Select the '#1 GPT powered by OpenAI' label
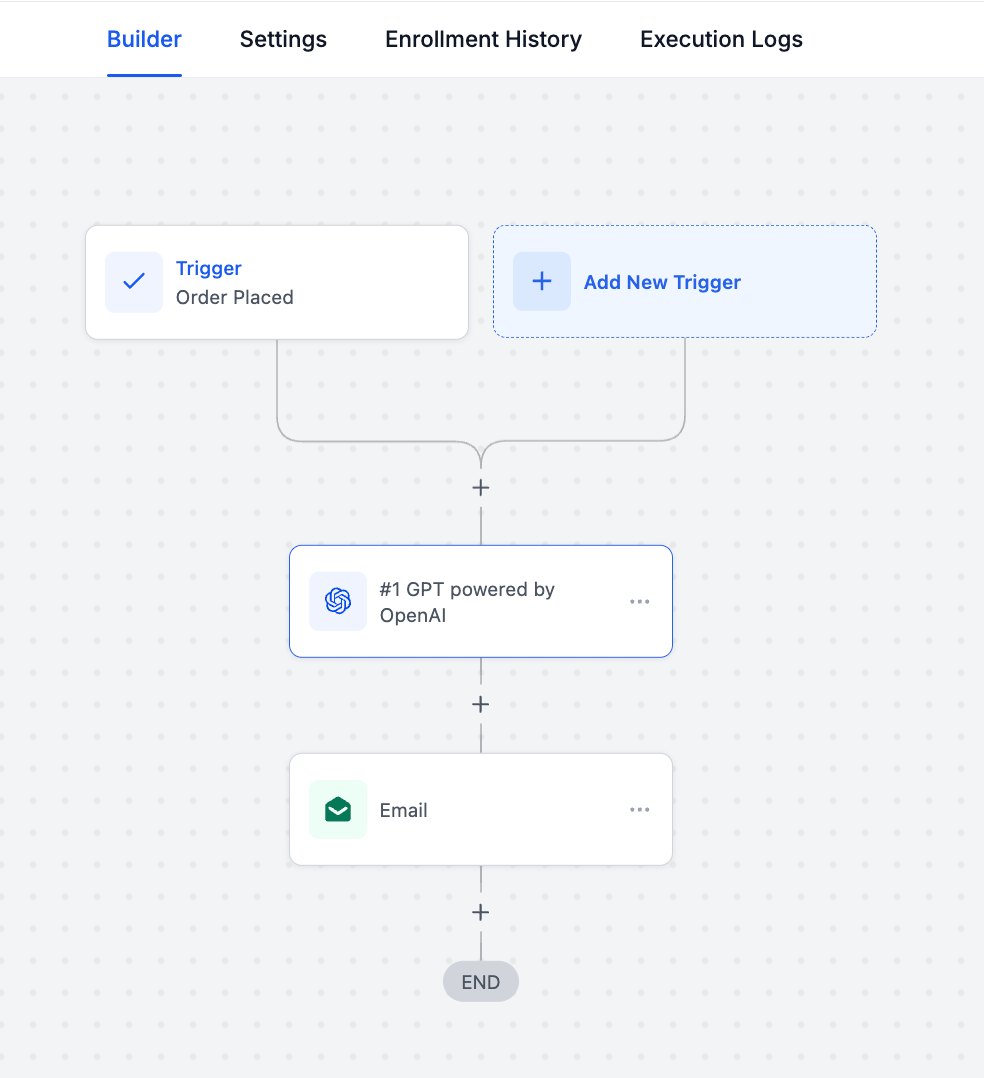 tap(467, 602)
